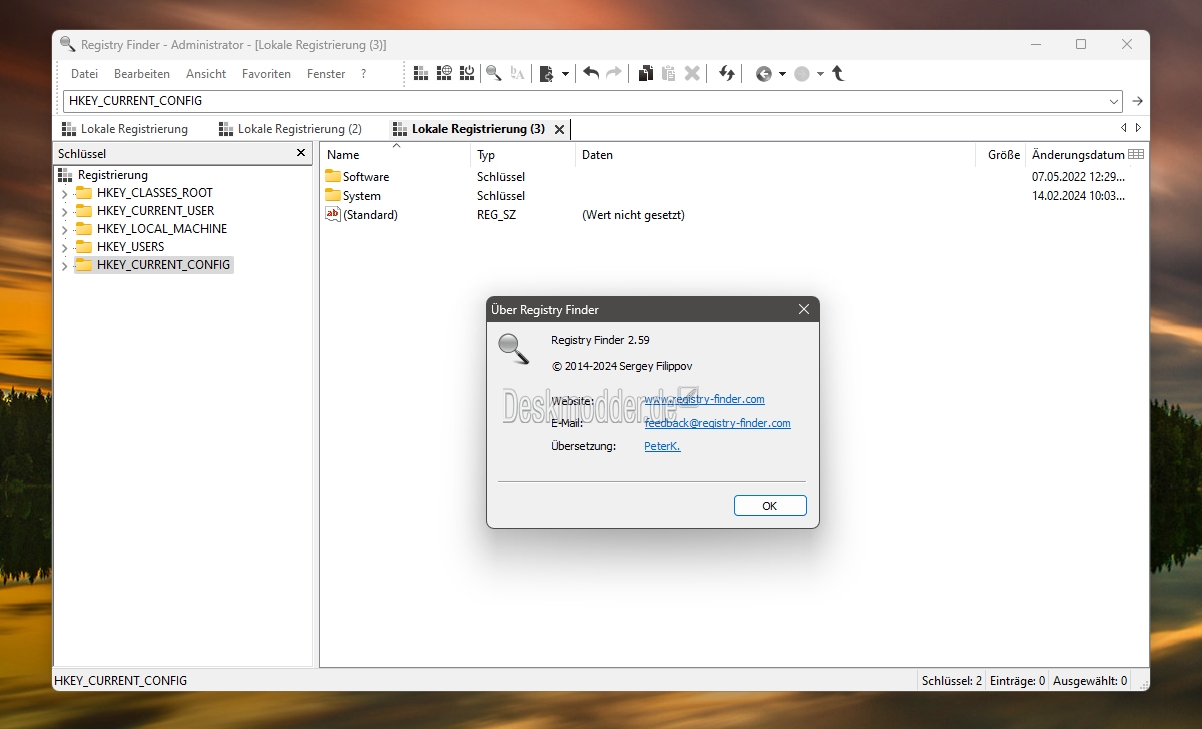Image resolution: width=1202 pixels, height=729 pixels.
Task: Open the Favoriten menu
Action: (x=266, y=74)
